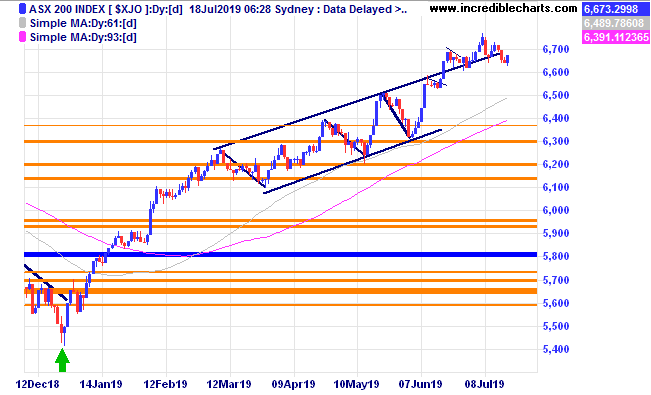Click the 08Jul19 date axis label

pos(485,384)
